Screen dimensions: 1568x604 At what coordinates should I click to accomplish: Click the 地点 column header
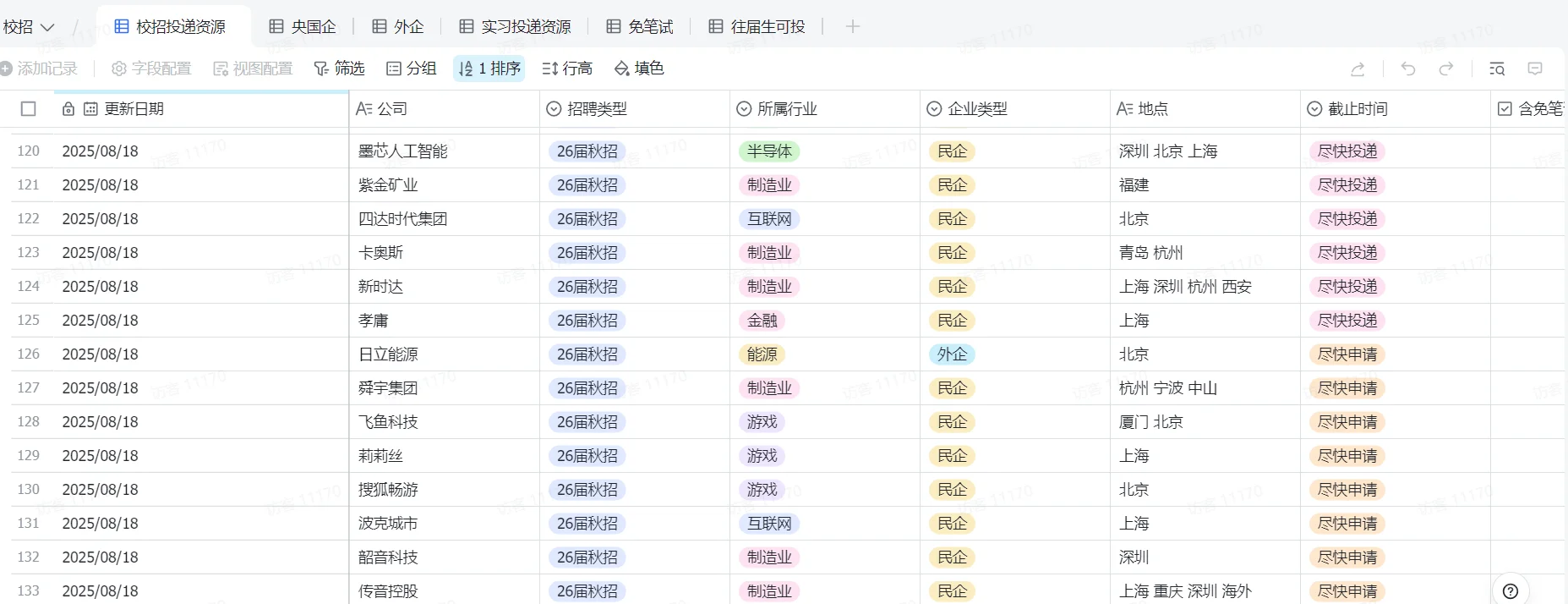point(1205,109)
